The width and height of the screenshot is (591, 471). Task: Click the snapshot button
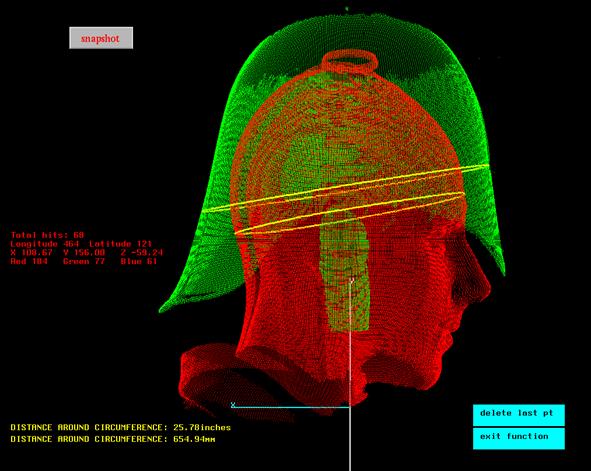101,38
